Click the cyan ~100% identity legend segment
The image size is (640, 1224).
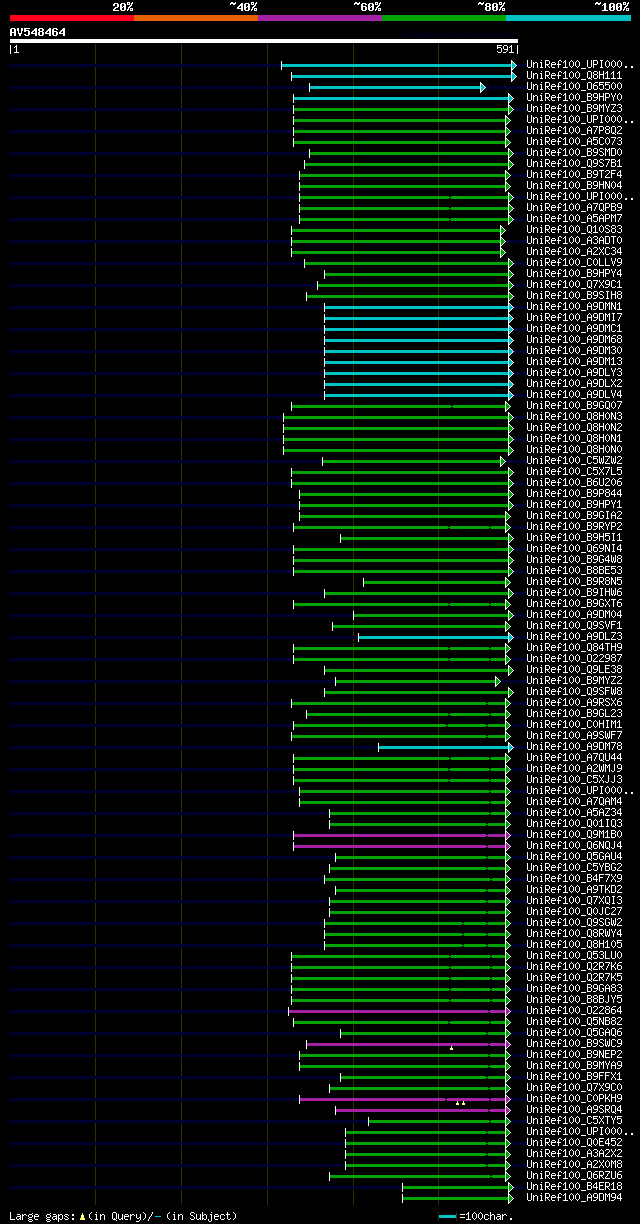pyautogui.click(x=568, y=18)
